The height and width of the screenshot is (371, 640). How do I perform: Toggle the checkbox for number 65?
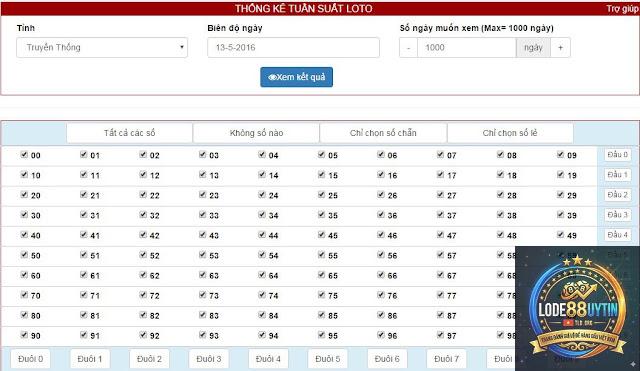(321, 274)
